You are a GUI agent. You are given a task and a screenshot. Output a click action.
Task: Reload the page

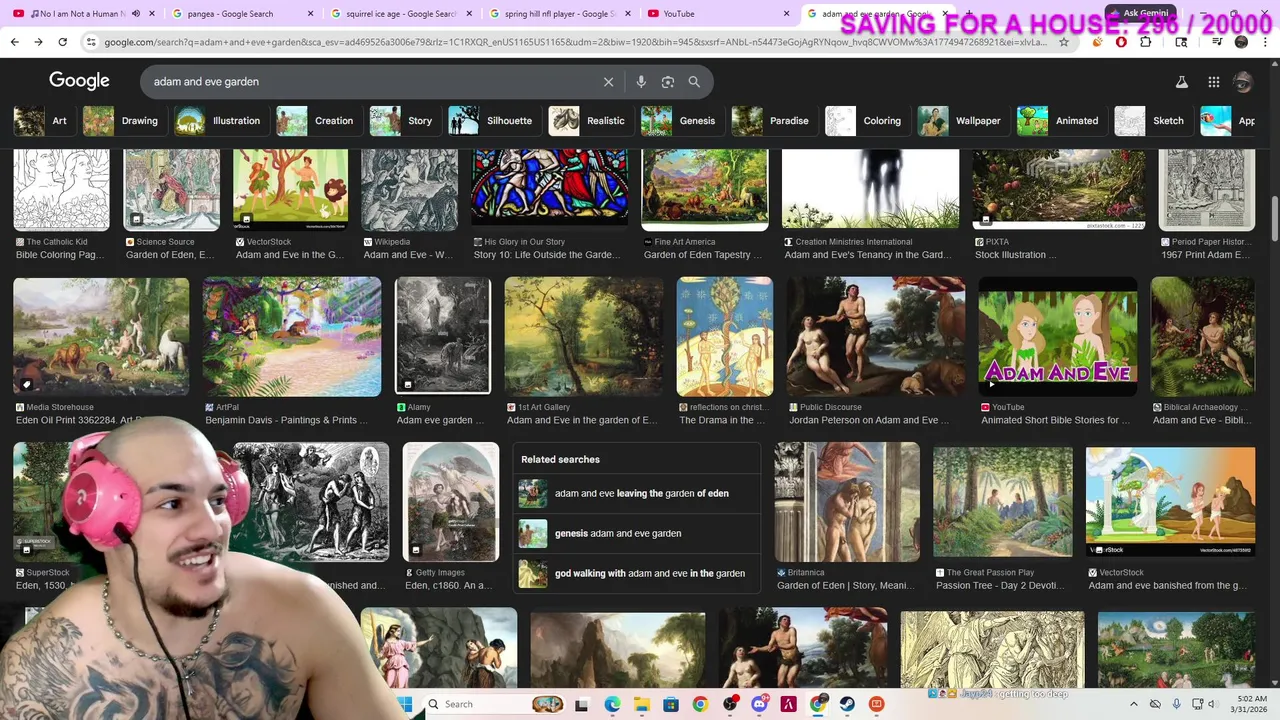pos(62,42)
